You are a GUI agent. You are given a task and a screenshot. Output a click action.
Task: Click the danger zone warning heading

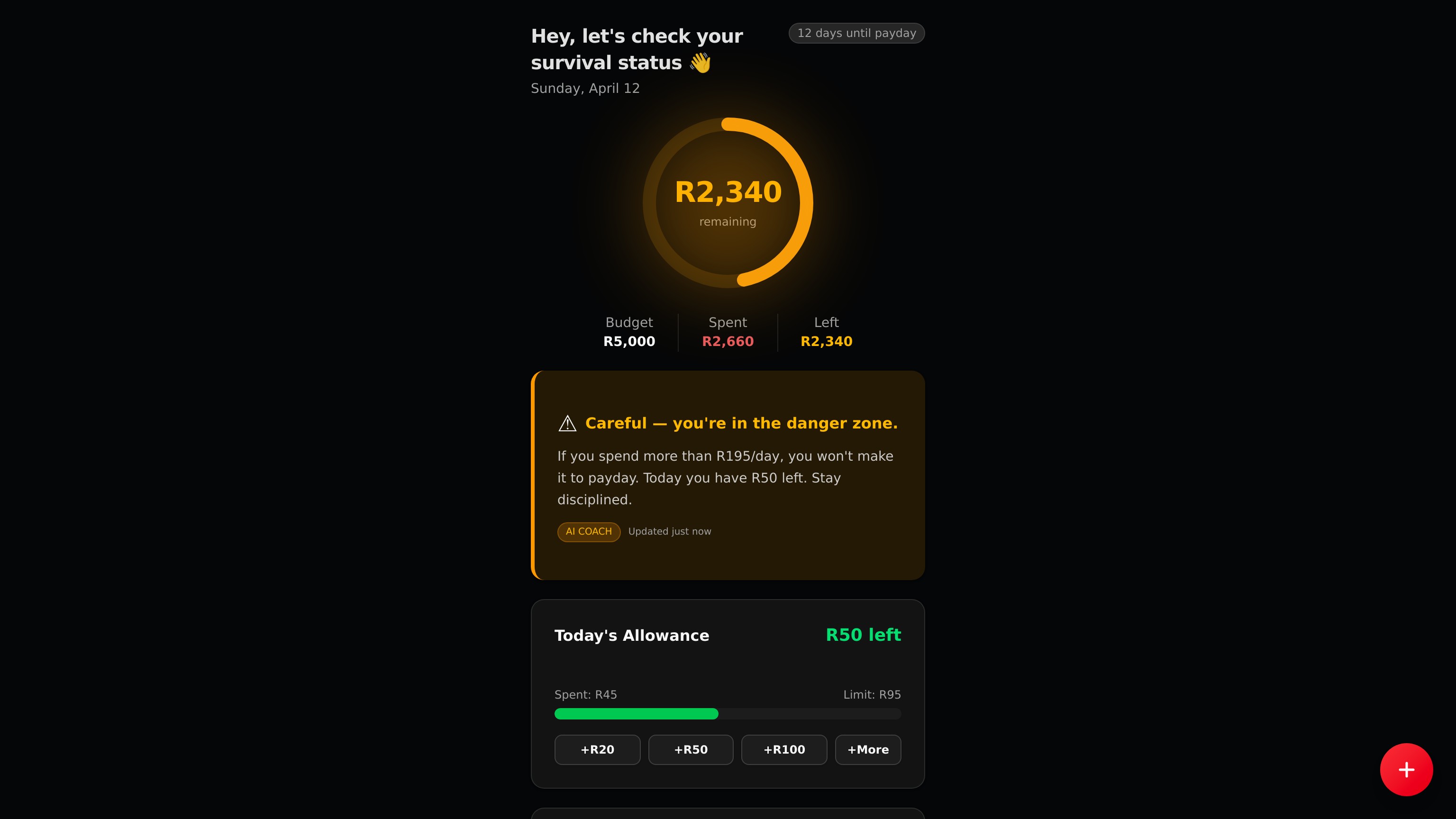tap(741, 423)
